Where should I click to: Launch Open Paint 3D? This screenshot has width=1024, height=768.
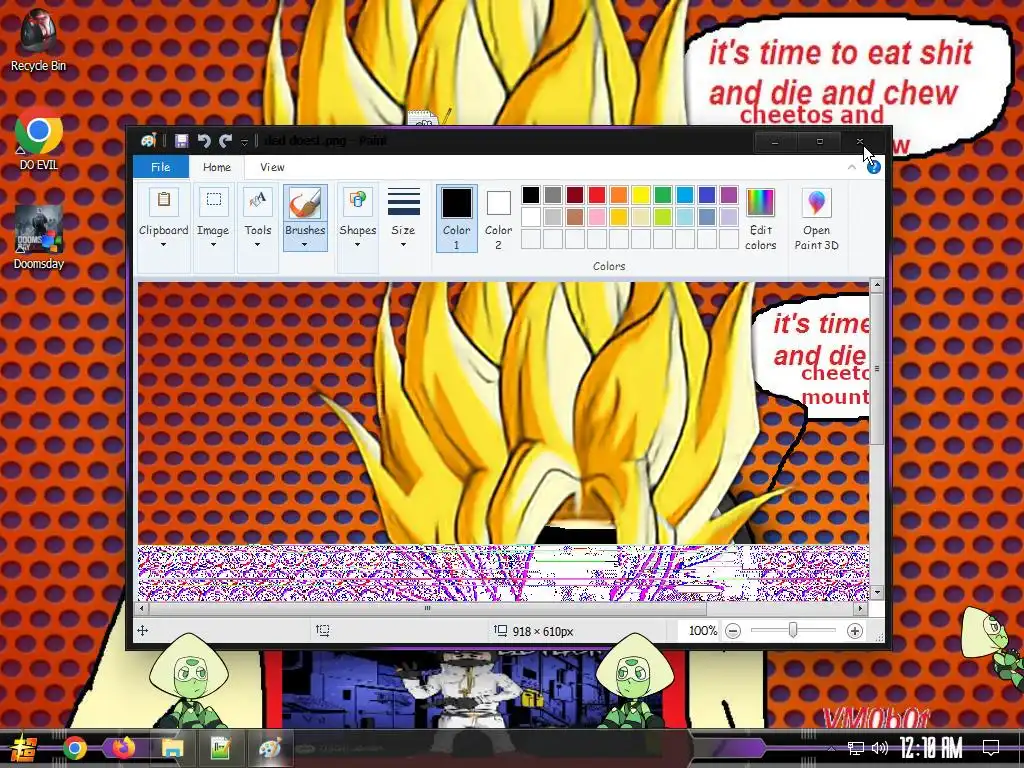pos(816,219)
